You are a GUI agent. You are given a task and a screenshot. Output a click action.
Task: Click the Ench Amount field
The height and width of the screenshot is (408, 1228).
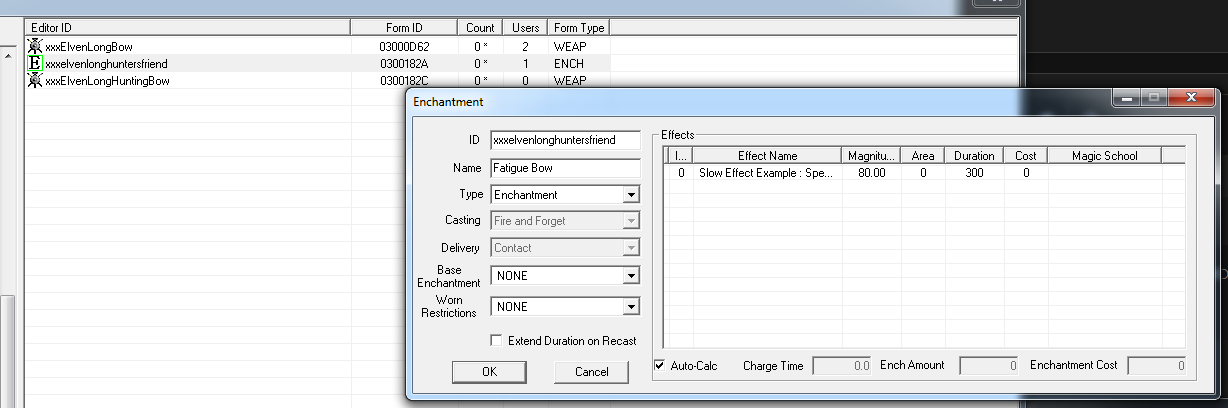pos(989,366)
